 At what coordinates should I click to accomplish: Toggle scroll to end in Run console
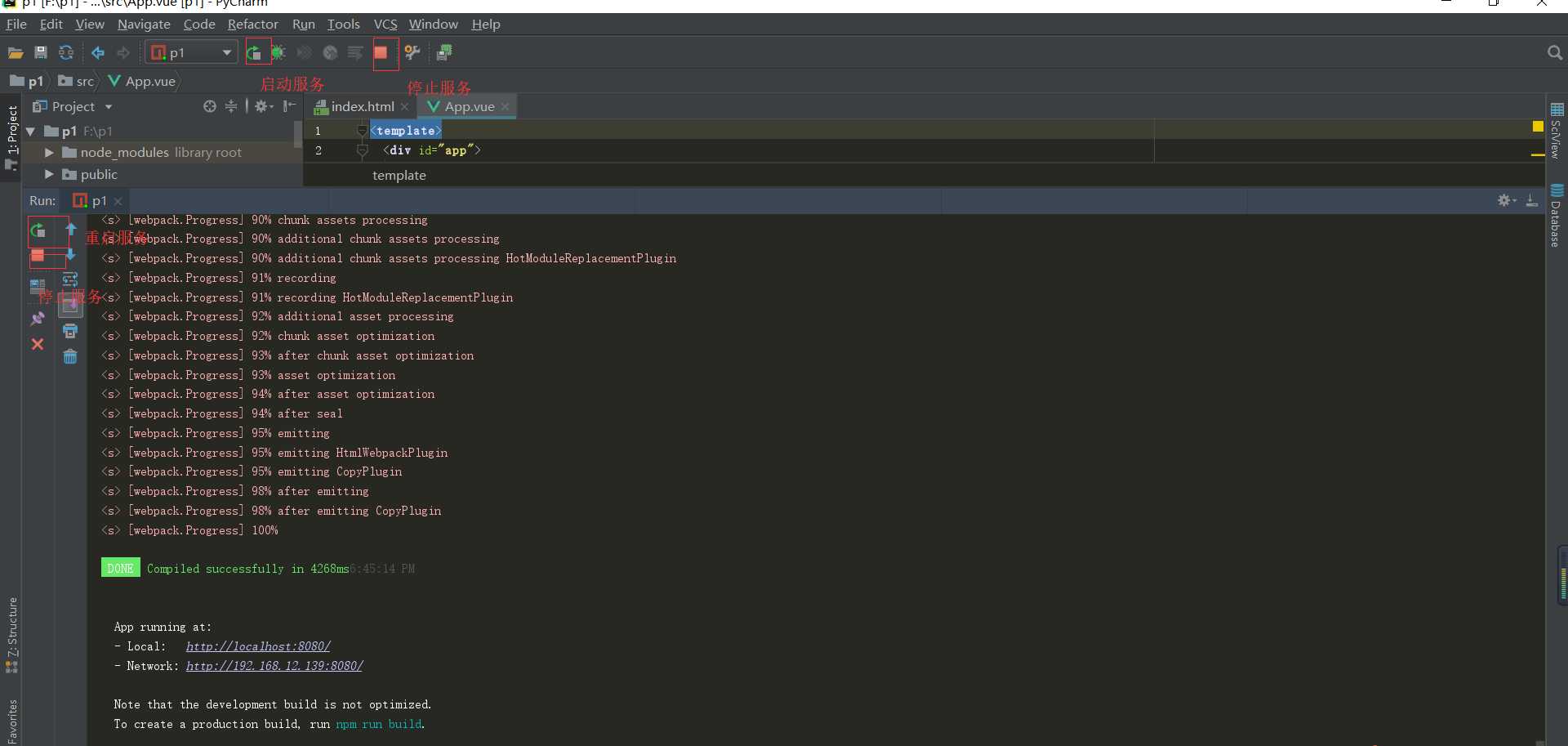click(x=70, y=306)
